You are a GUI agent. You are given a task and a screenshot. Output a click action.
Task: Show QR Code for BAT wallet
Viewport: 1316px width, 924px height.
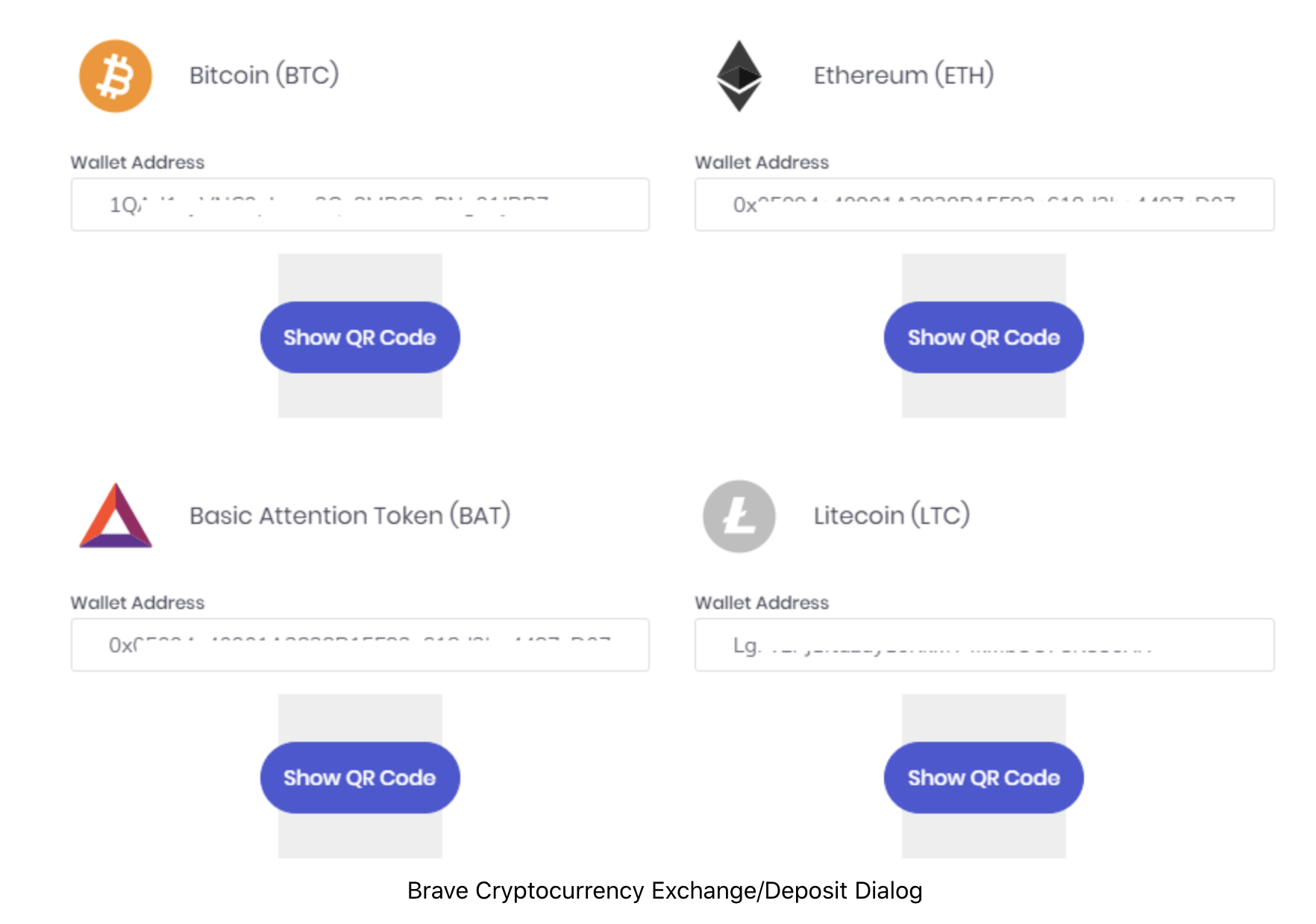tap(360, 778)
